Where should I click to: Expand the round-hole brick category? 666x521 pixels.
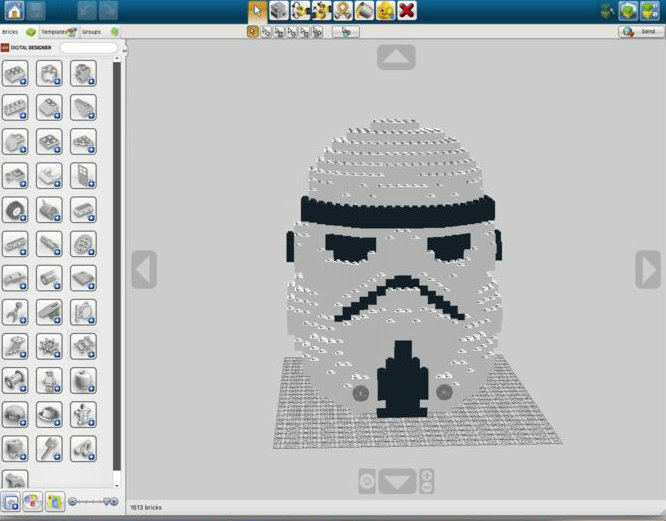[49, 73]
